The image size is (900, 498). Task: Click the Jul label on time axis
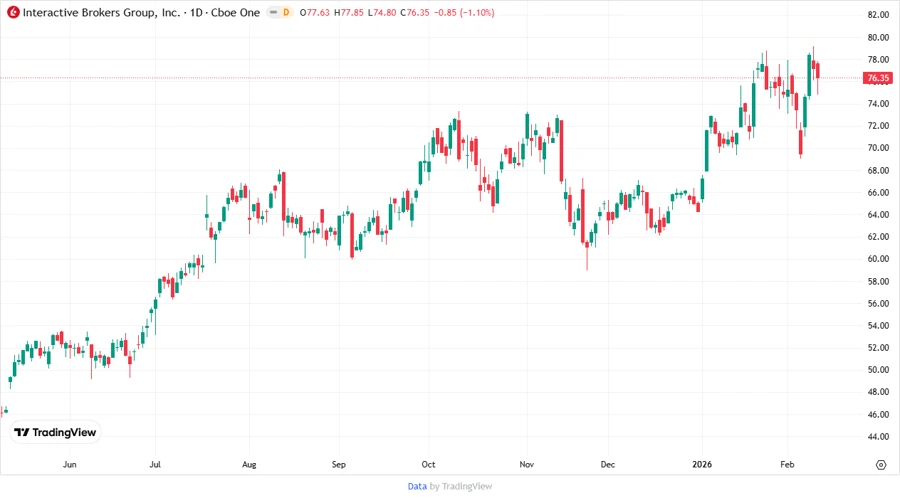click(155, 464)
